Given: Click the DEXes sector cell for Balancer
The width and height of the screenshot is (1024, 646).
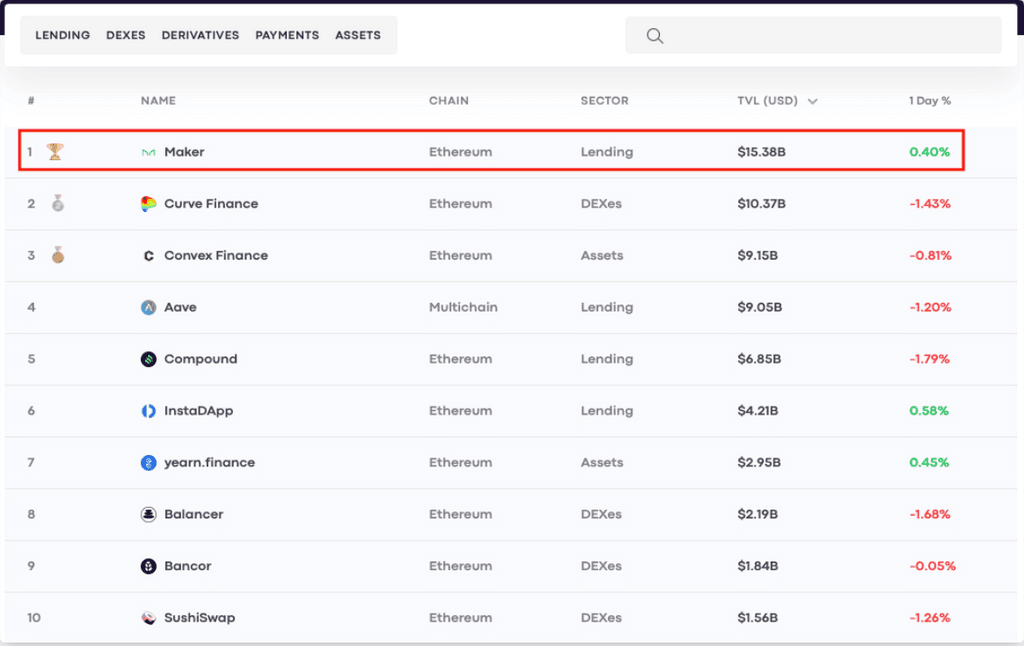Looking at the screenshot, I should point(601,514).
